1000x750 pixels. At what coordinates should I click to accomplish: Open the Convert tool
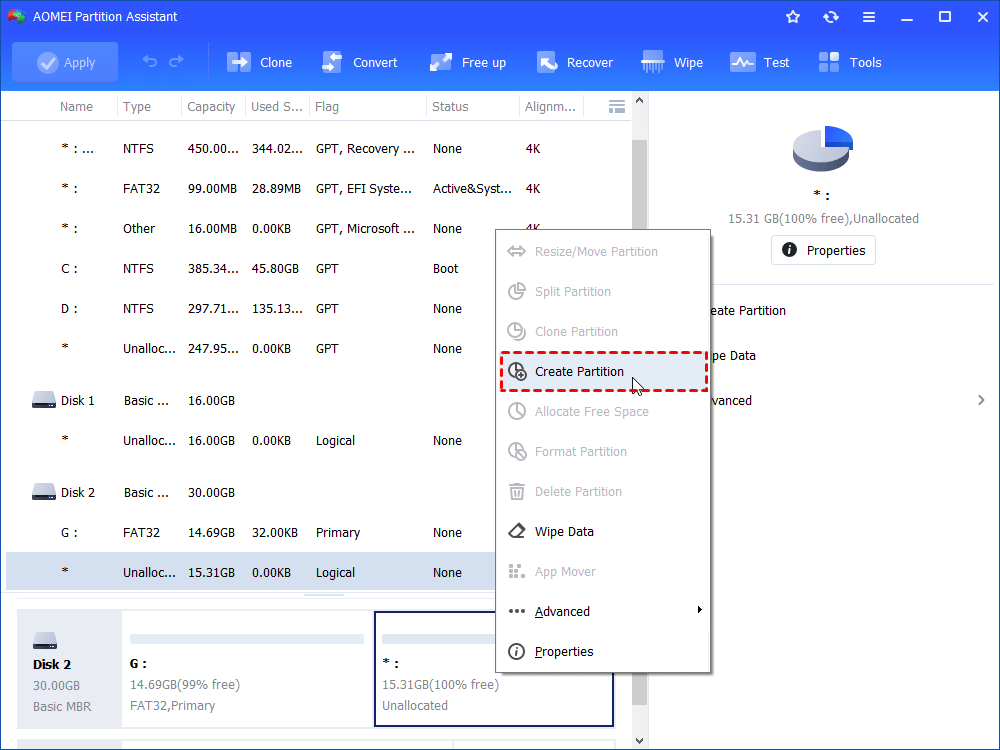pyautogui.click(x=359, y=62)
